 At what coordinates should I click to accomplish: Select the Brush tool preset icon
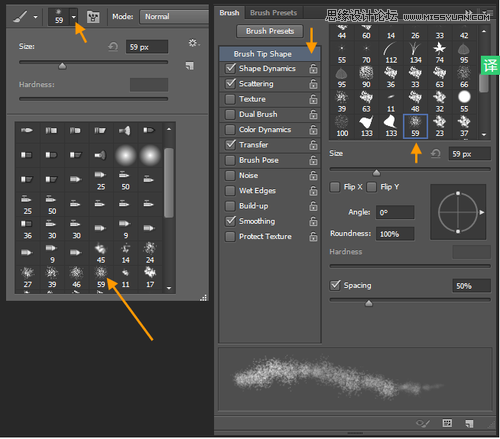[21, 16]
